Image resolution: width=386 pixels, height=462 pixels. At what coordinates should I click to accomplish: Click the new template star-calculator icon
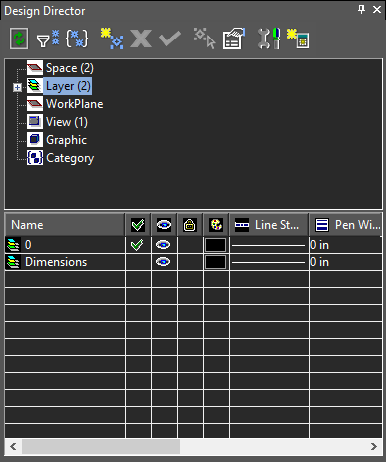point(298,39)
